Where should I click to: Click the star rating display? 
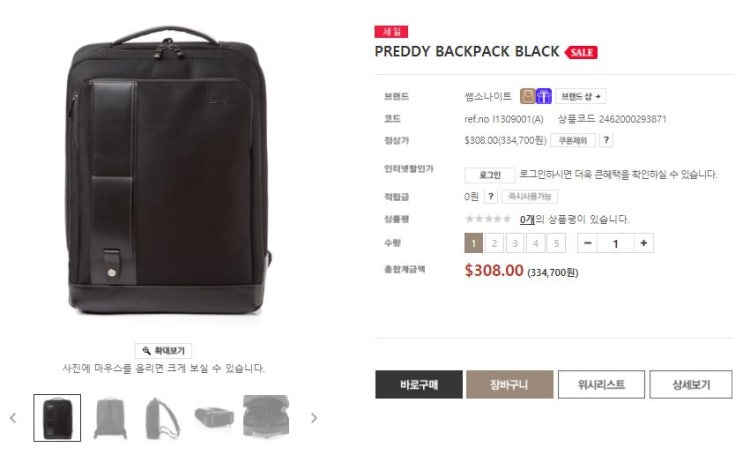(x=488, y=219)
